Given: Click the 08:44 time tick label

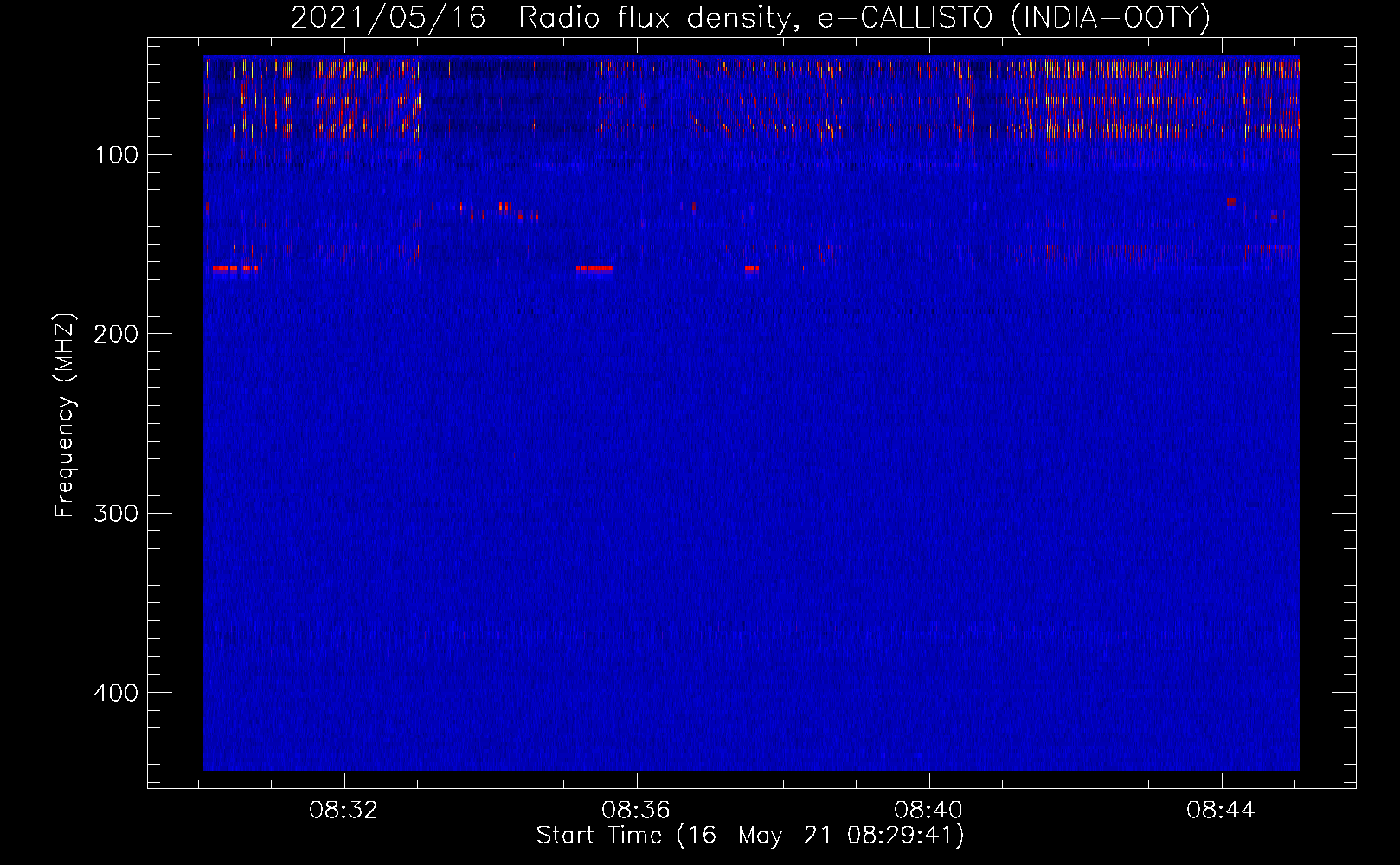Looking at the screenshot, I should (x=1221, y=811).
